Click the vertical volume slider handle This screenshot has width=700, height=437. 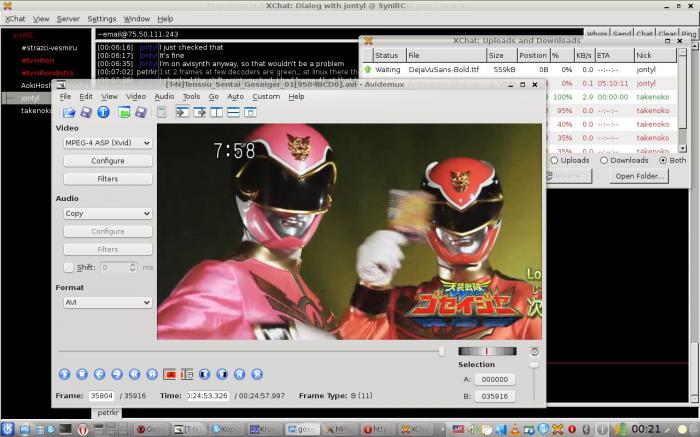[533, 366]
